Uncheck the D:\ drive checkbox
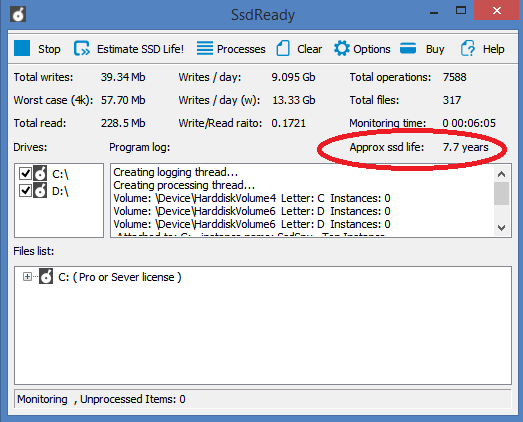The width and height of the screenshot is (523, 422). (x=25, y=191)
